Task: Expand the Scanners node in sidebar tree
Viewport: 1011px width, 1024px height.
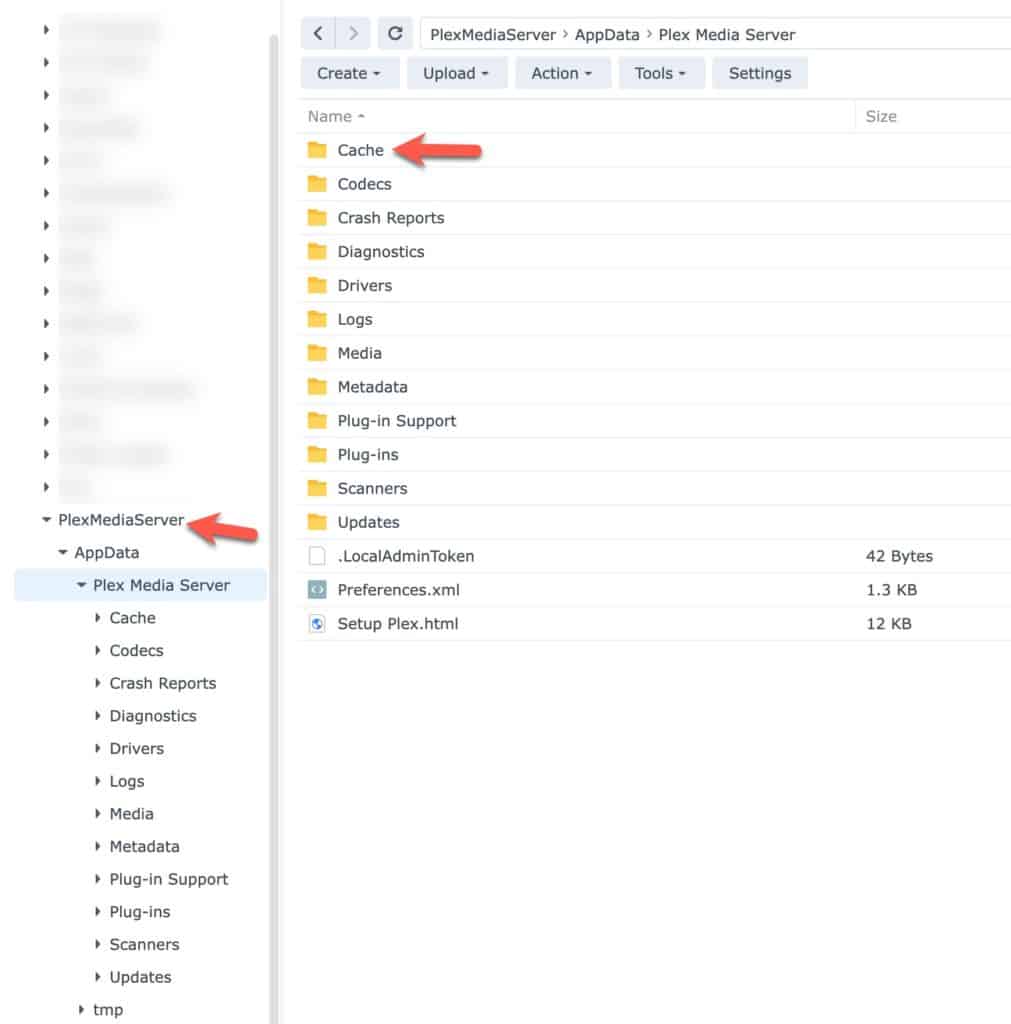Action: pyautogui.click(x=97, y=944)
